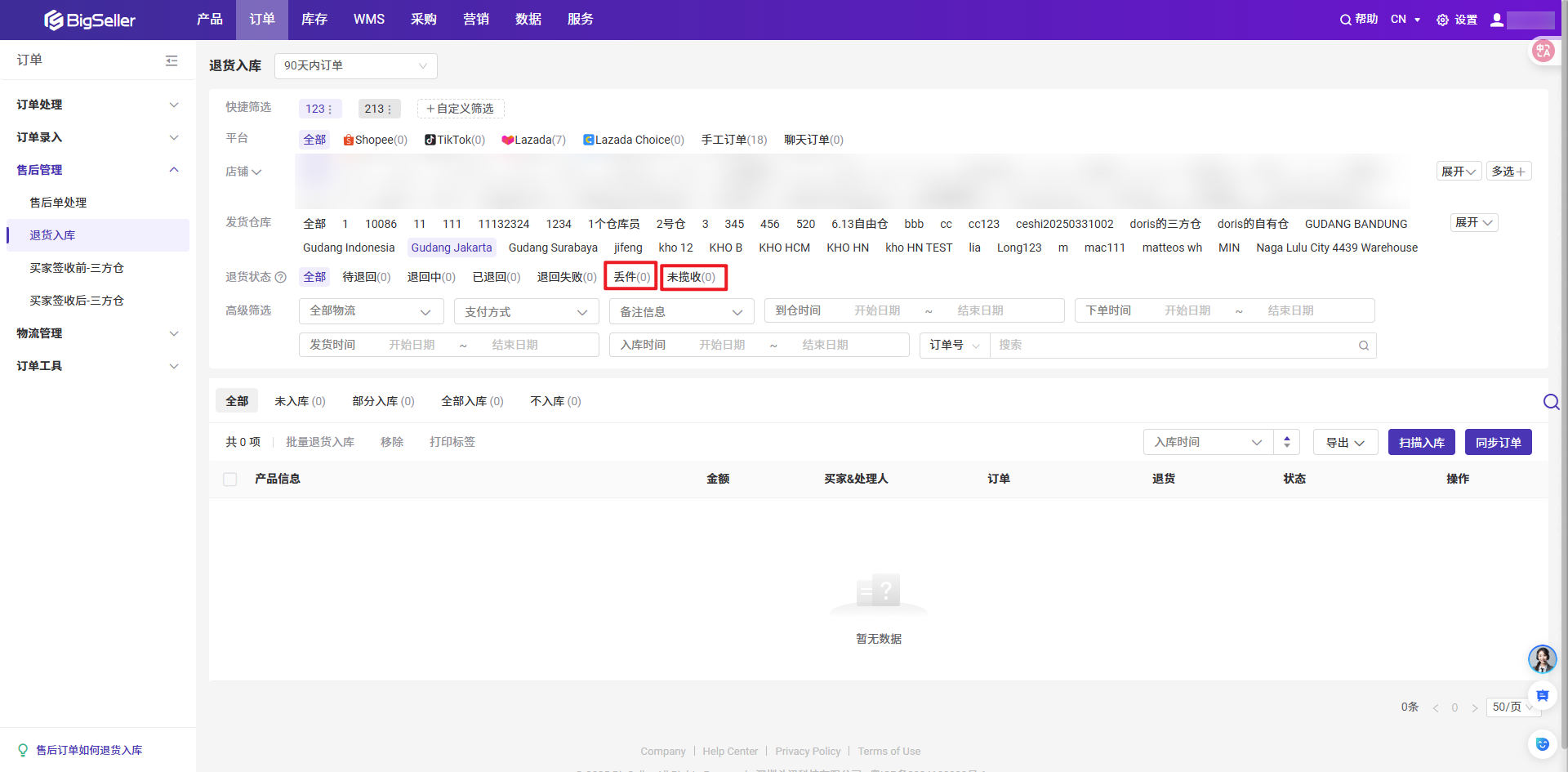Image resolution: width=1568 pixels, height=772 pixels.
Task: Open options dots on quick filter 123
Action: [x=330, y=109]
